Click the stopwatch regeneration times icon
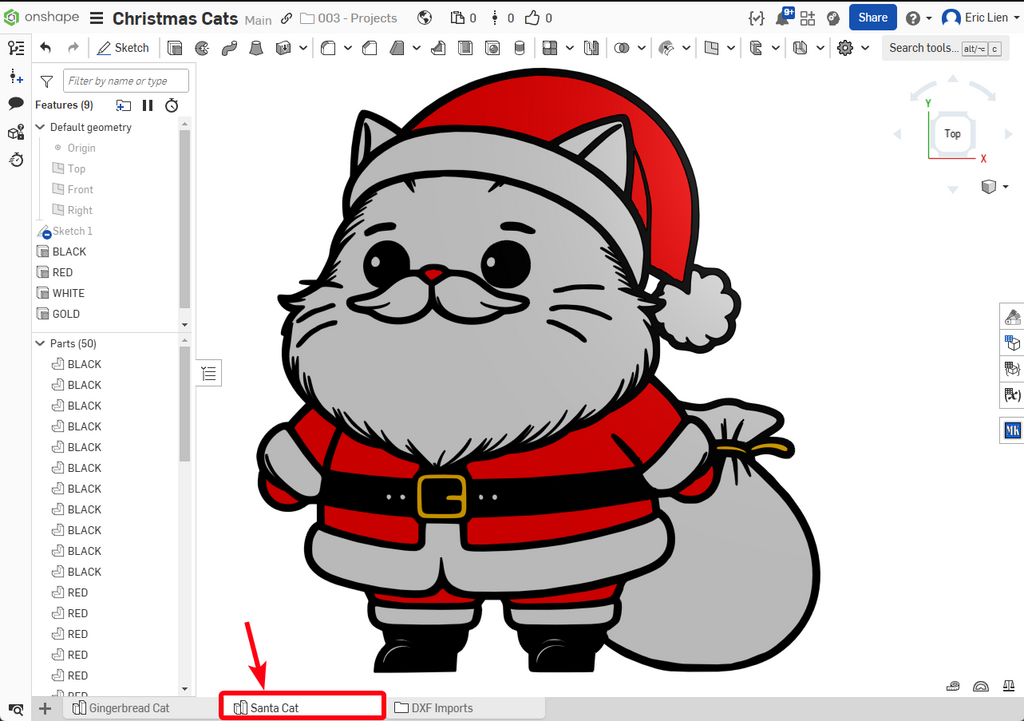Screen dimensions: 1024x721 click(x=172, y=105)
